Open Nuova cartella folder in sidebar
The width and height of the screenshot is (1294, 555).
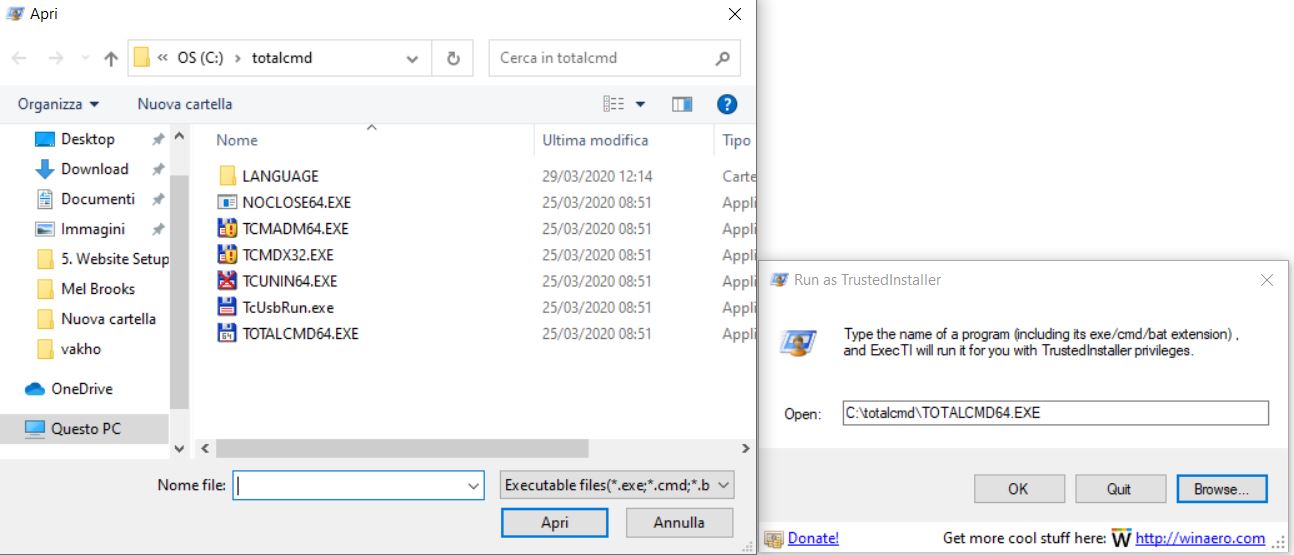[x=108, y=319]
